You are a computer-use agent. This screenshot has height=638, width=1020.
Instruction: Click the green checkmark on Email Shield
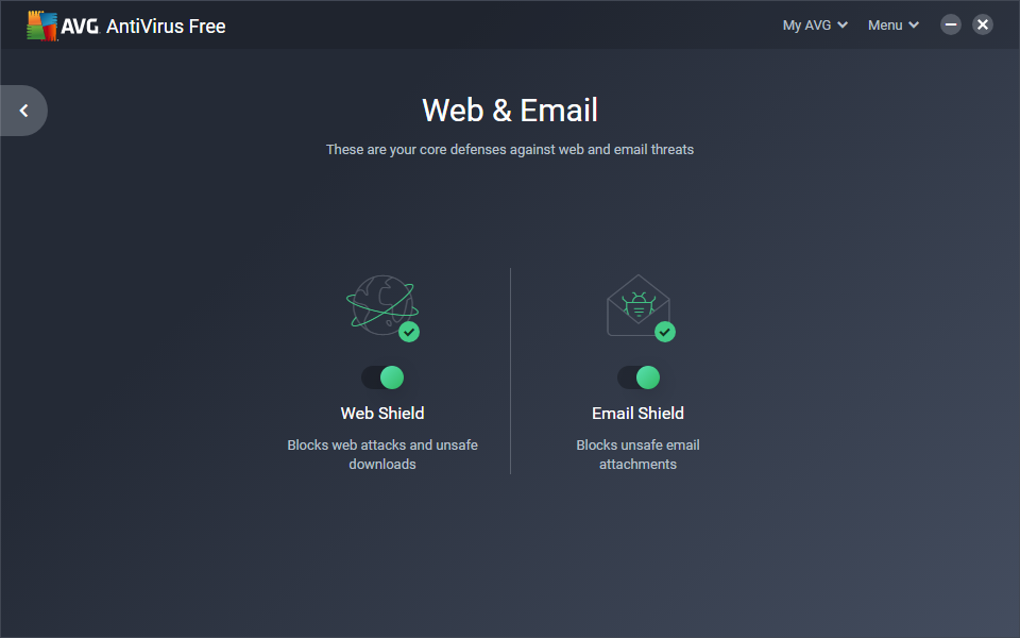tap(665, 332)
